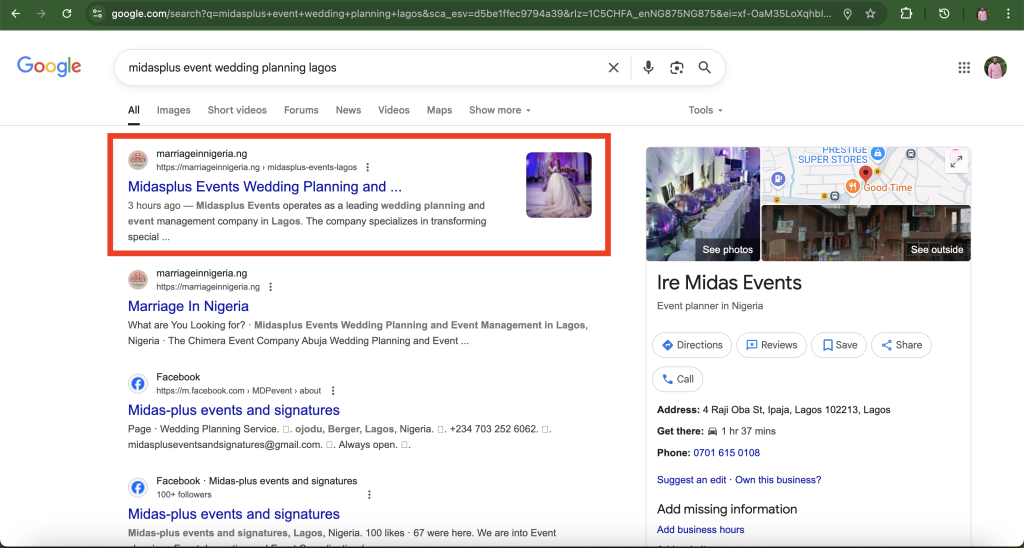Viewport: 1024px width, 548px height.
Task: Click the Share button
Action: 901,345
